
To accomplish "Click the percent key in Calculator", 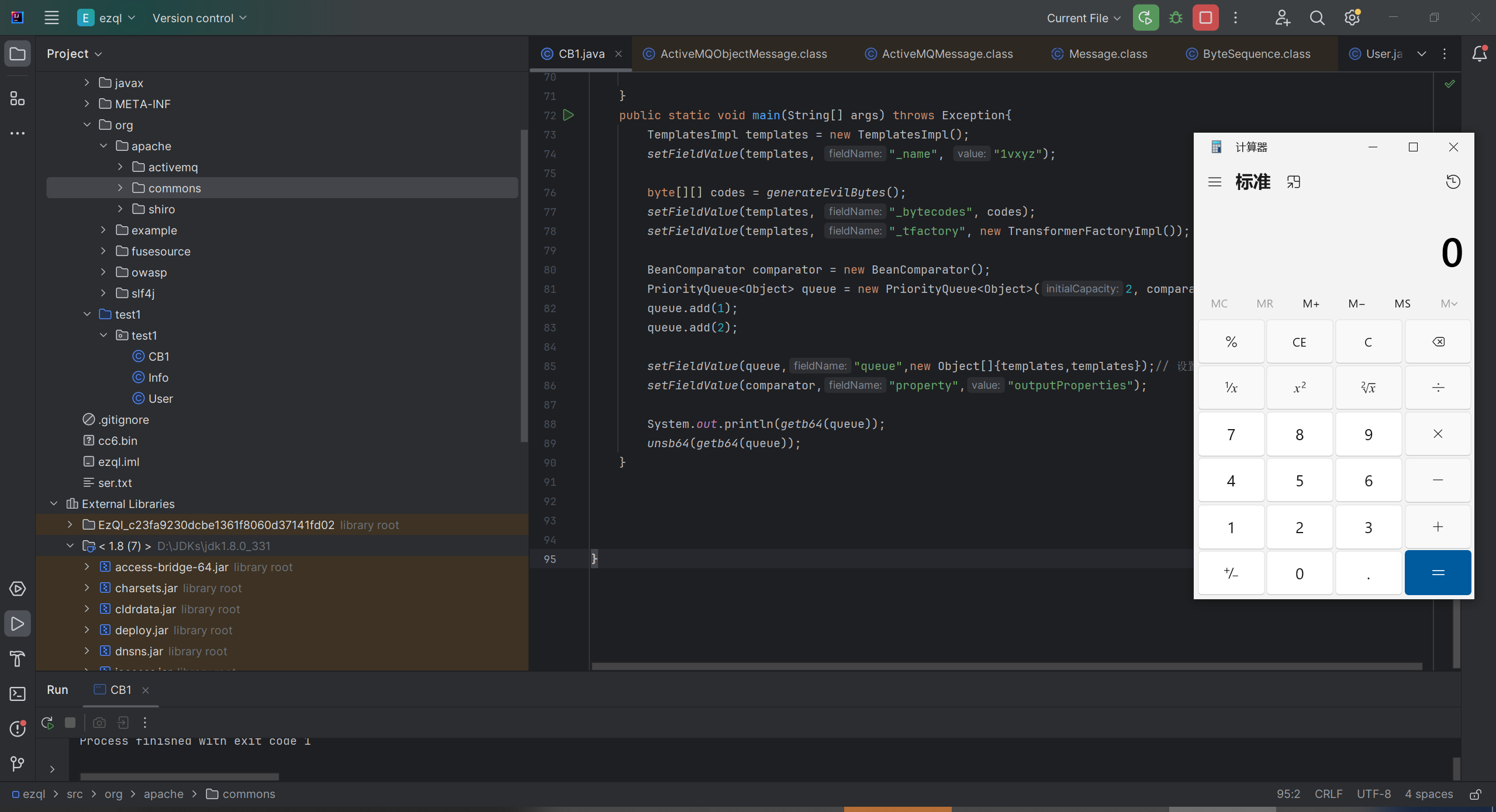I will click(1231, 341).
